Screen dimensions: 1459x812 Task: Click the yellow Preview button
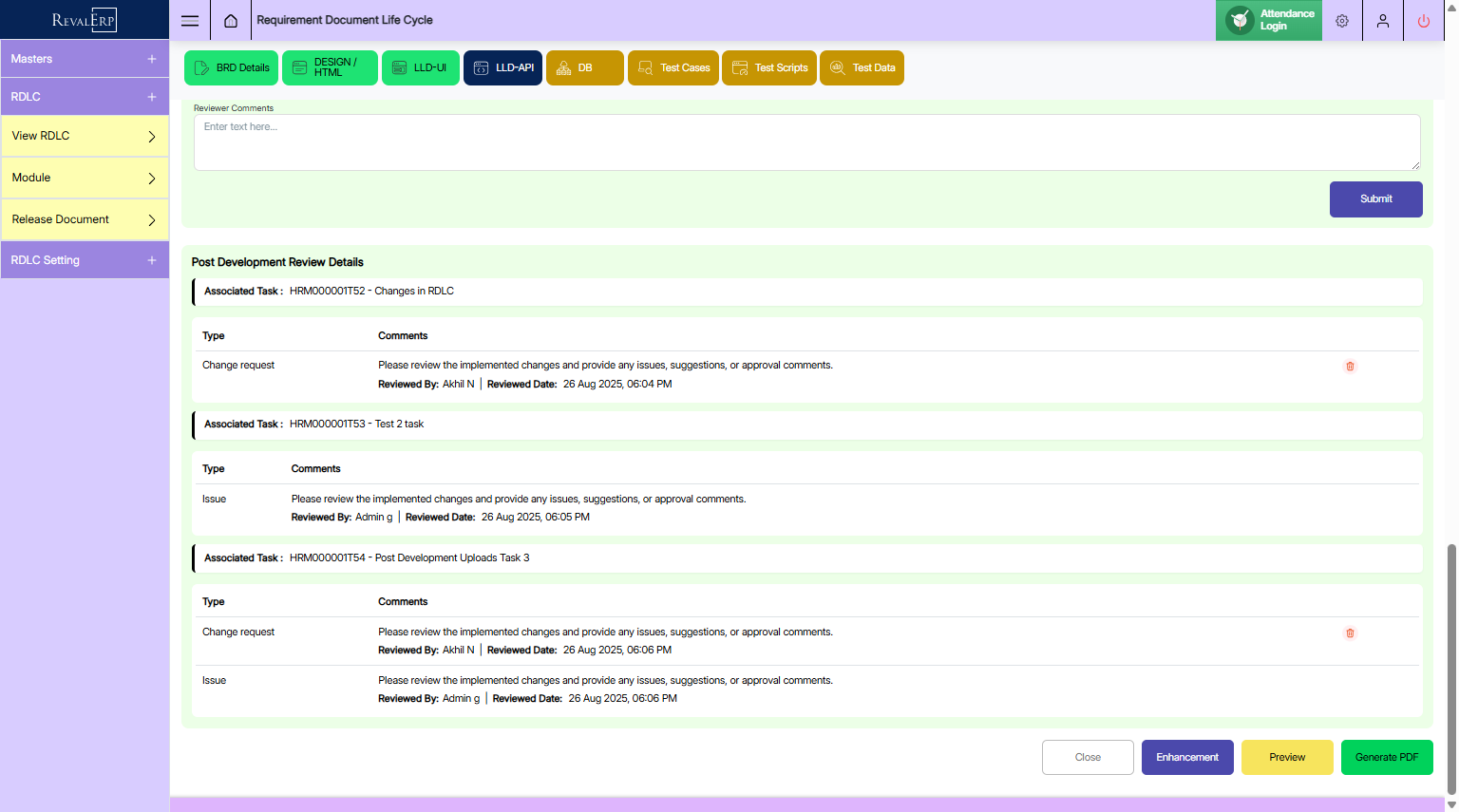pyautogui.click(x=1287, y=758)
